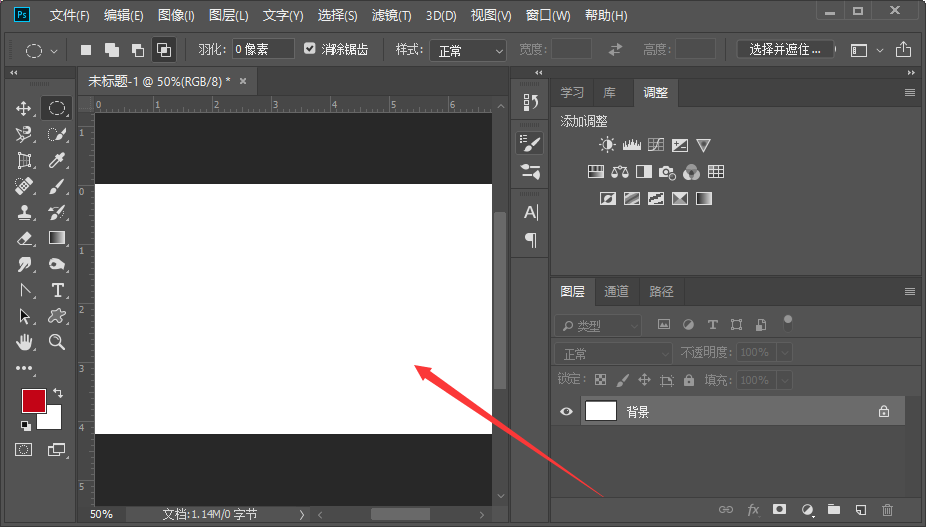Select the Sponge tool
926x527 pixels.
[57, 264]
